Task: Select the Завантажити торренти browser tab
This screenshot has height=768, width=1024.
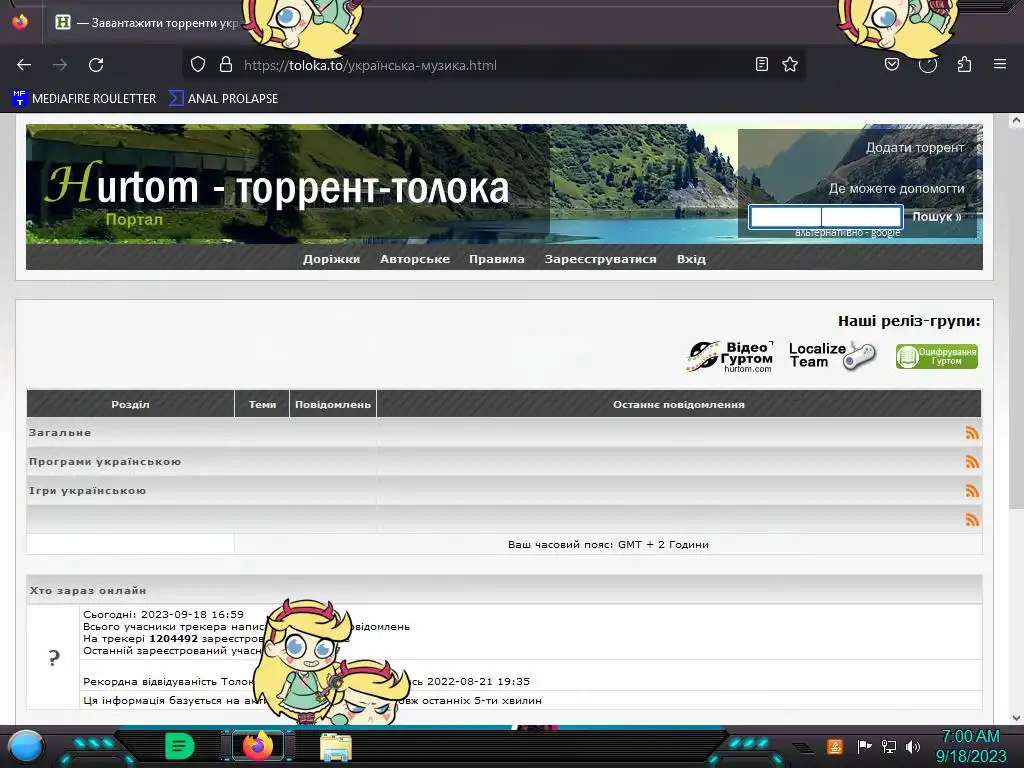Action: pos(147,23)
